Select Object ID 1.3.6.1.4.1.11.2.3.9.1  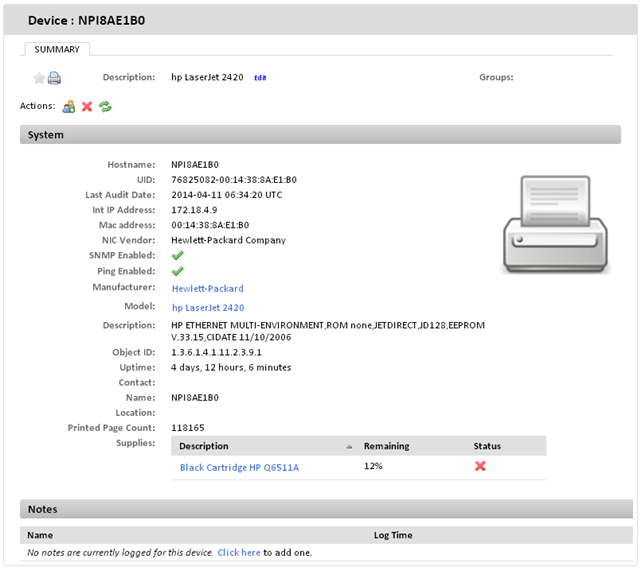pos(216,352)
